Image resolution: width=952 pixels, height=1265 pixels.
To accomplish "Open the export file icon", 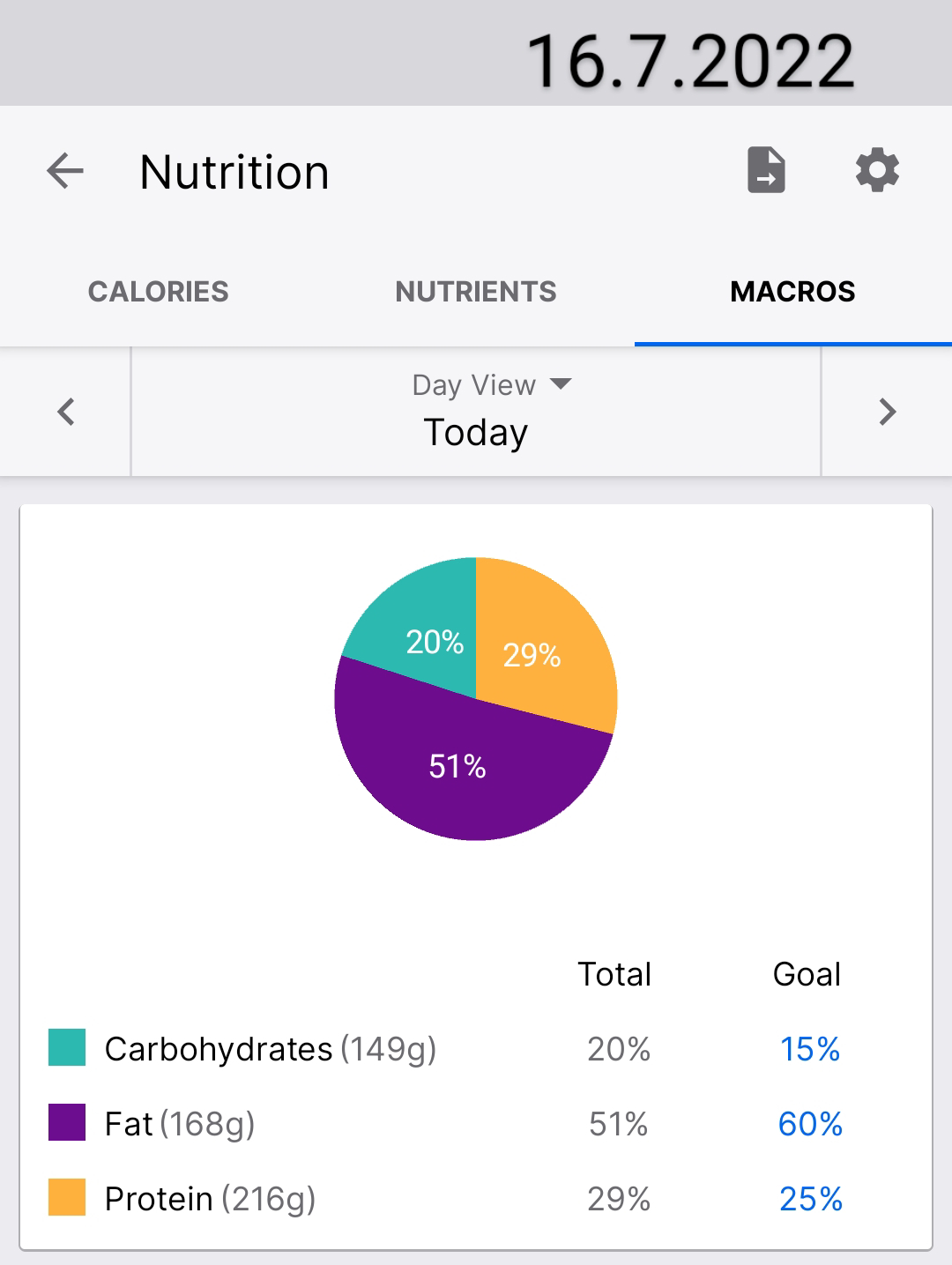I will 766,170.
